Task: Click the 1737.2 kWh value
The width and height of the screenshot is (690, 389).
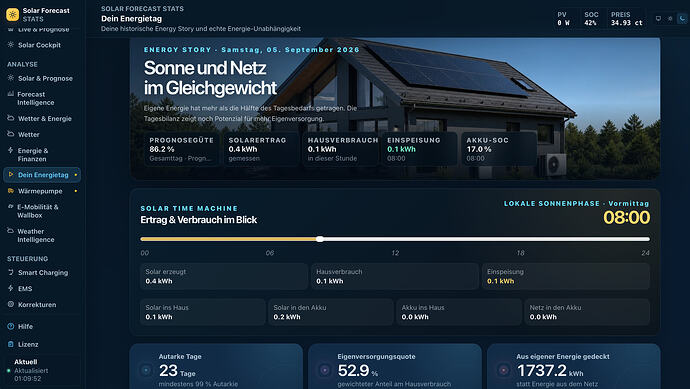Action: click(550, 371)
